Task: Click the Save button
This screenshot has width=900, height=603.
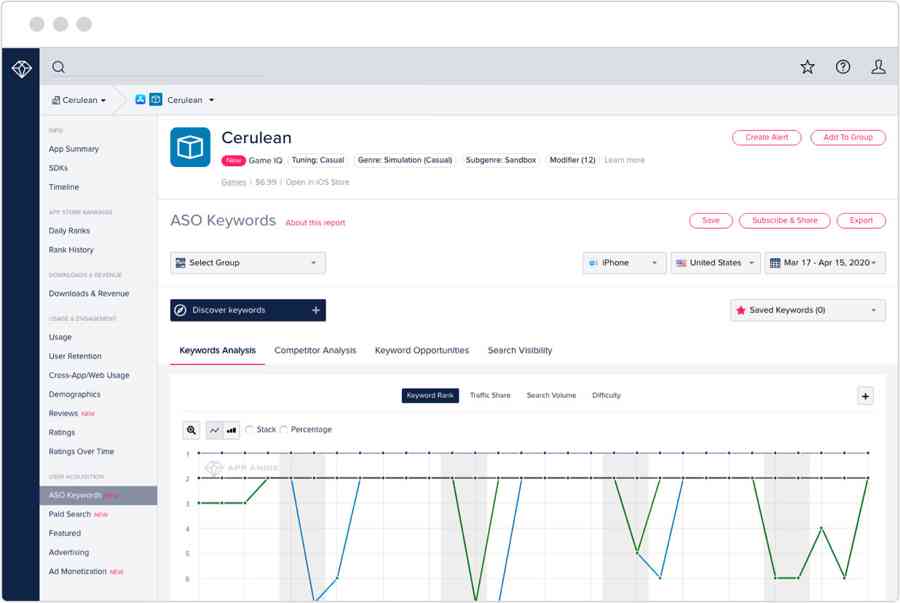Action: click(x=711, y=221)
